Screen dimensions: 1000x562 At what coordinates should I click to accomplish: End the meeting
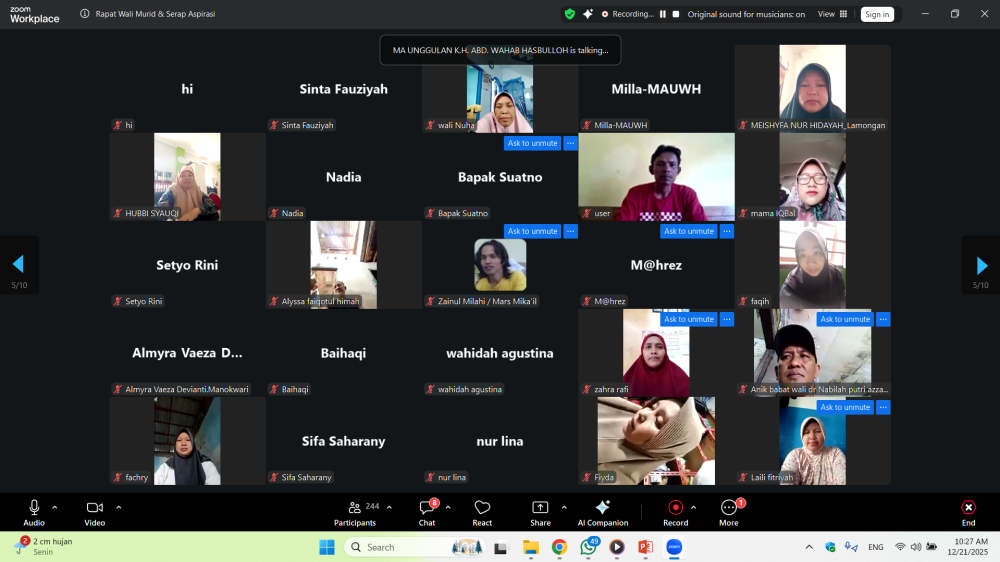pos(968,513)
